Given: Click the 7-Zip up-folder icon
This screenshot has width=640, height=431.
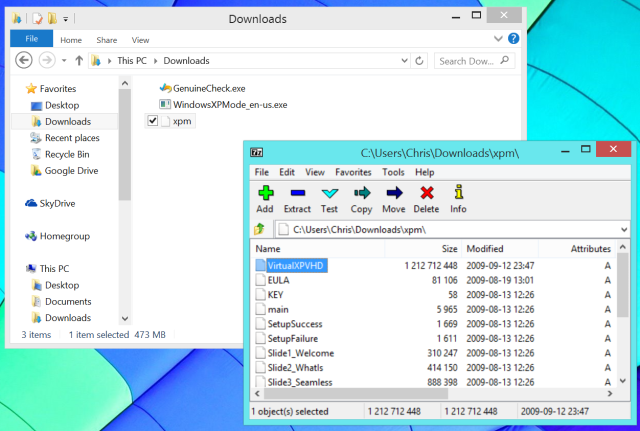Looking at the screenshot, I should point(261,229).
